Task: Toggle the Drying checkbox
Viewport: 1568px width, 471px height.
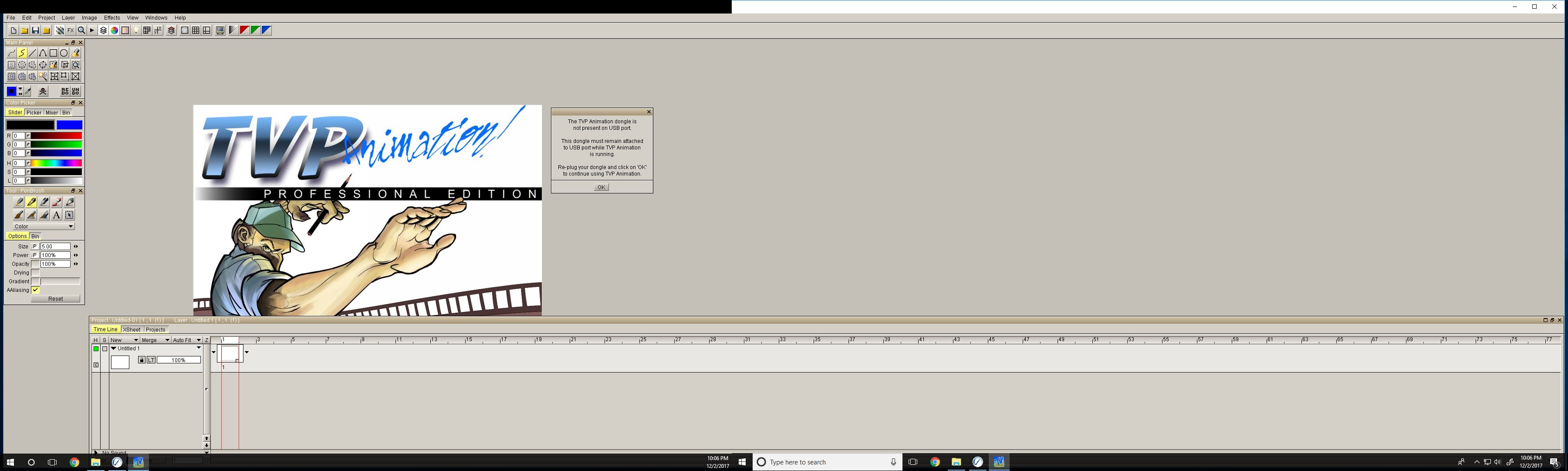Action: 35,273
